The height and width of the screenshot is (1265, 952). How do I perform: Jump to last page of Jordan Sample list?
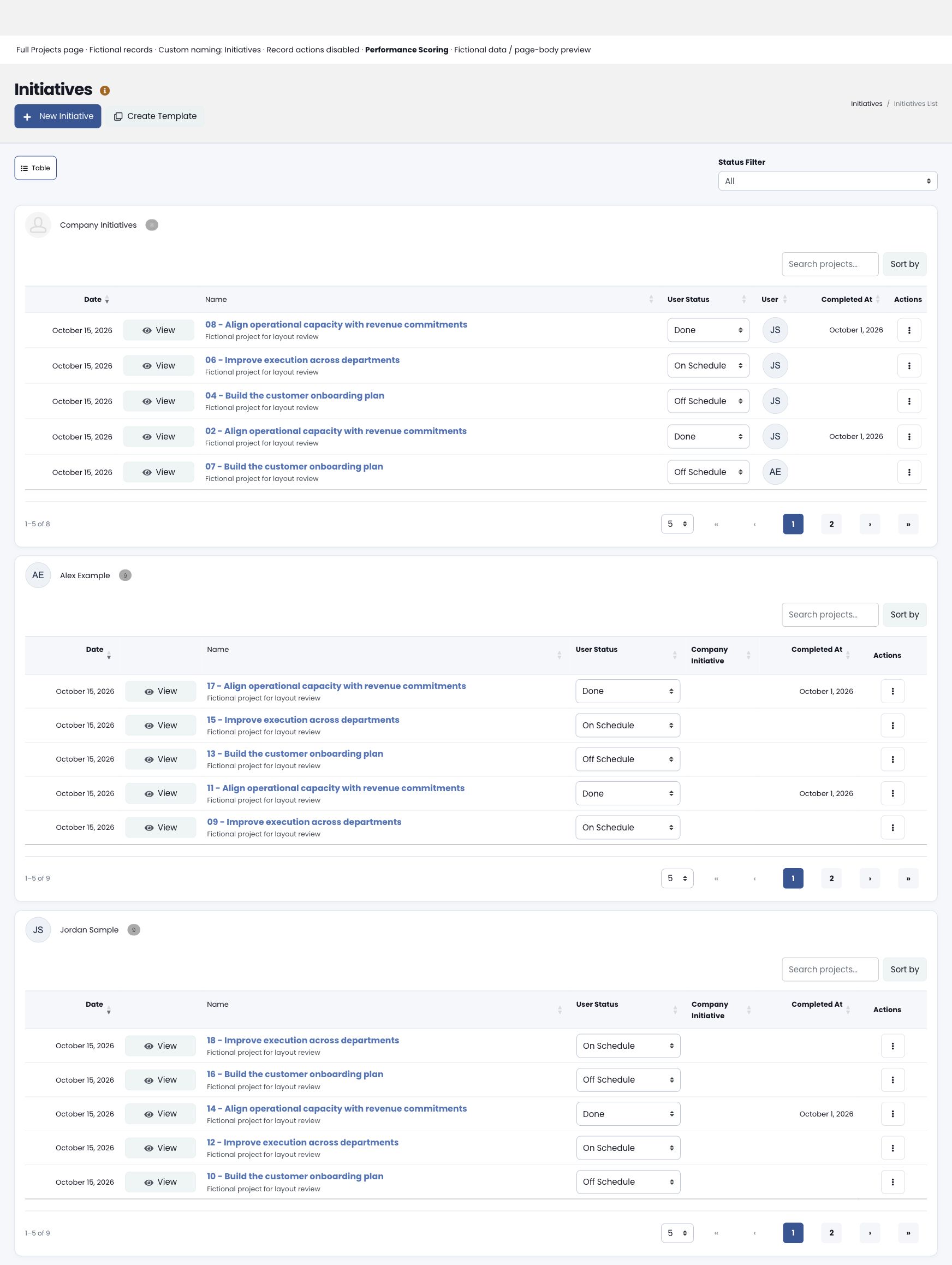point(908,1233)
